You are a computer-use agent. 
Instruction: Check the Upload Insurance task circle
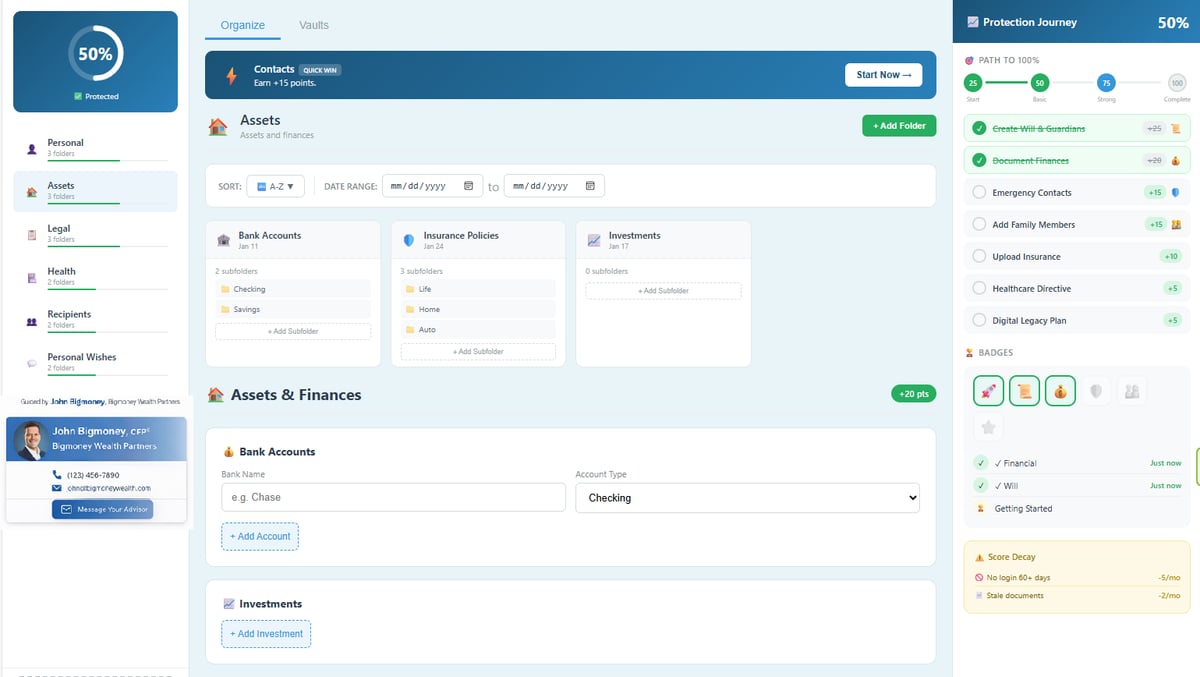(979, 256)
